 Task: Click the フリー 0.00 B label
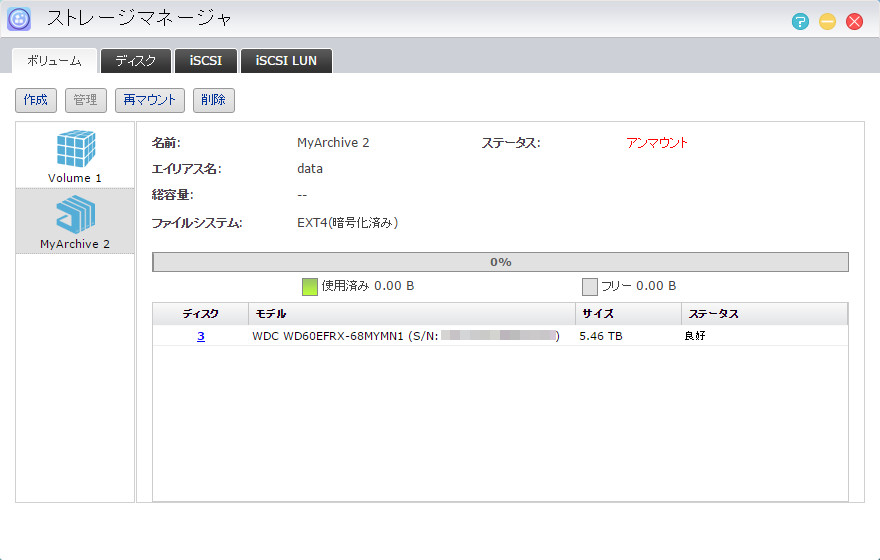point(639,286)
